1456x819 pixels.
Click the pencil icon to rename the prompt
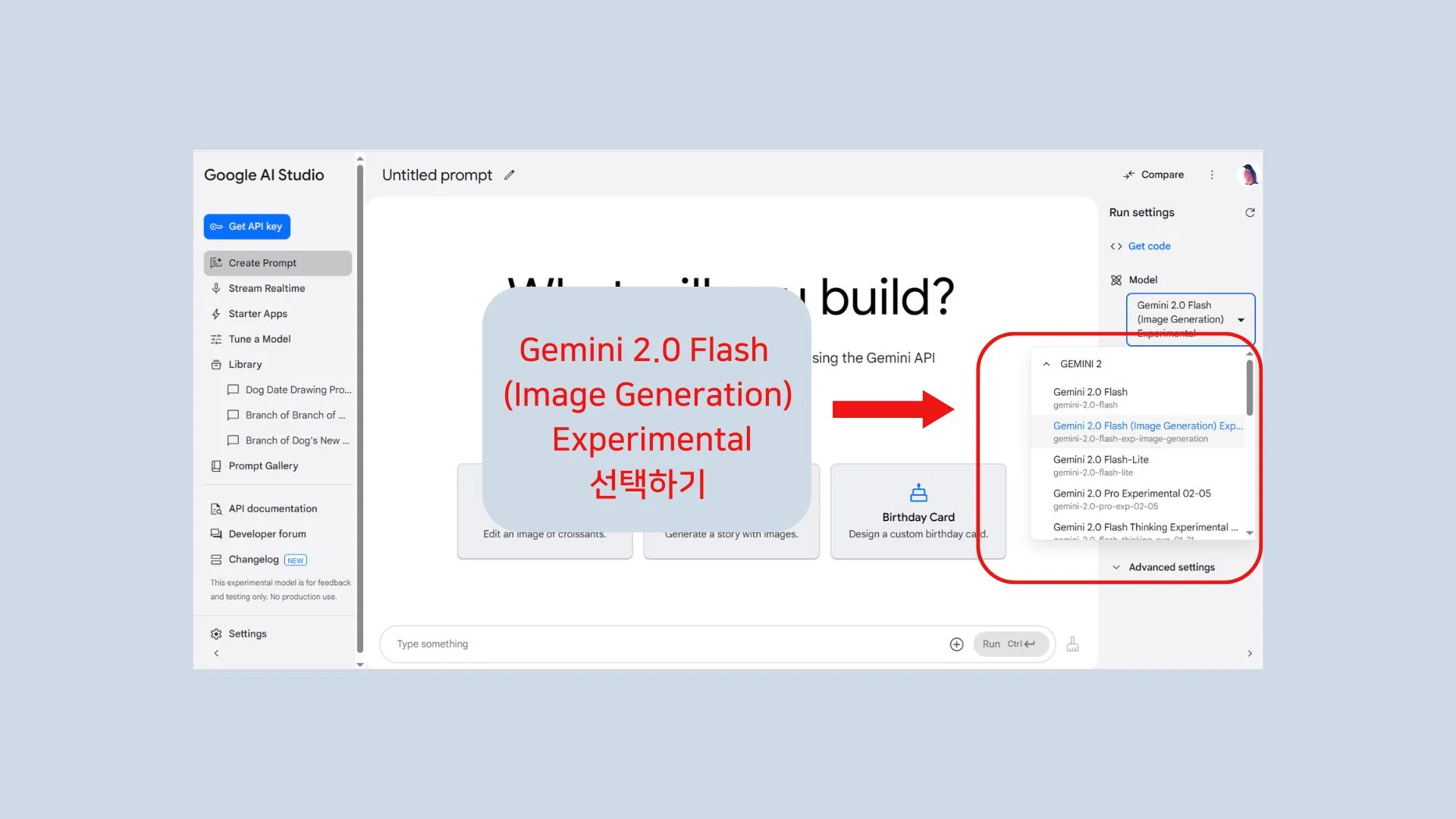pos(510,175)
